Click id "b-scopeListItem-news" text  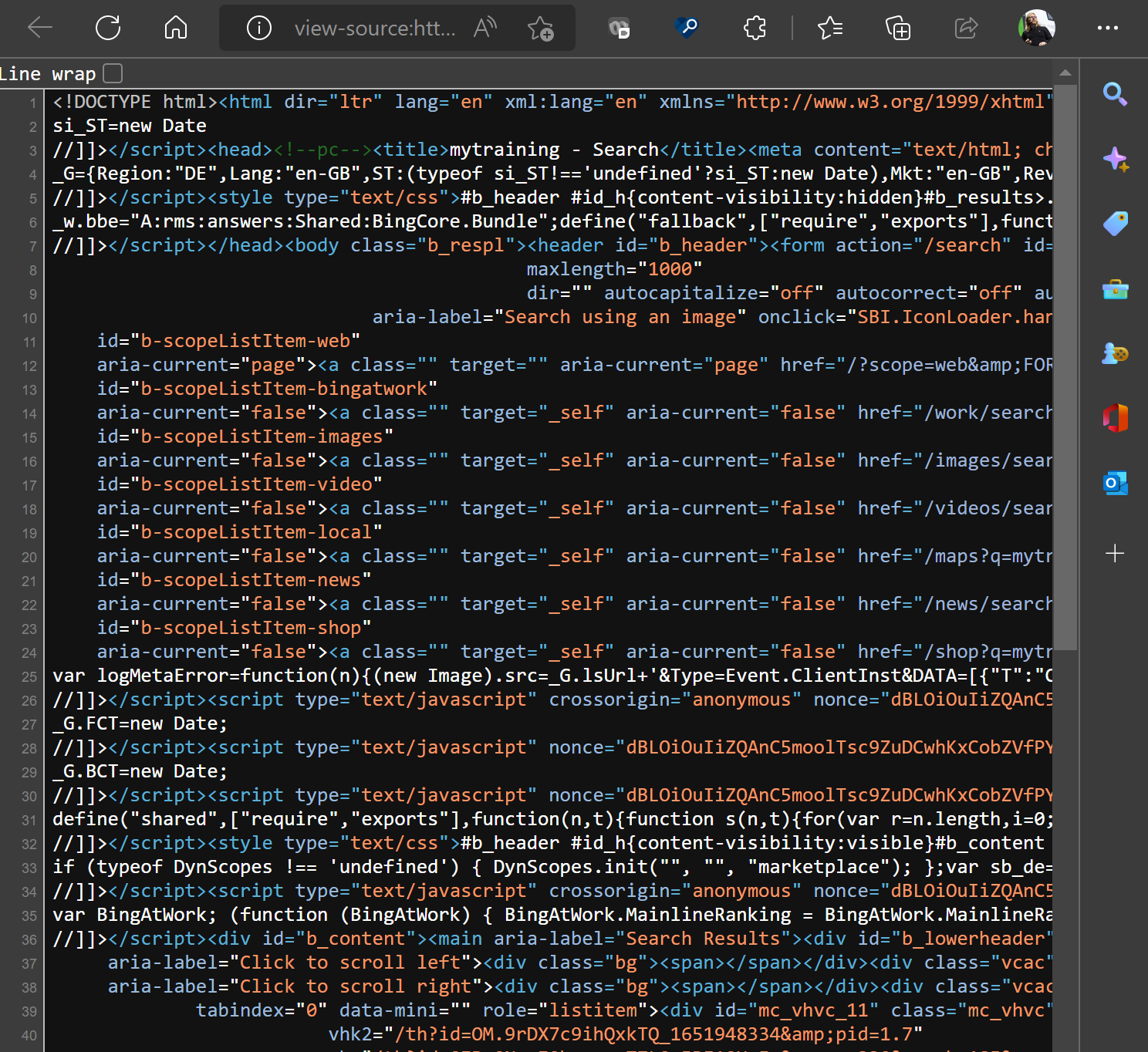tap(251, 580)
